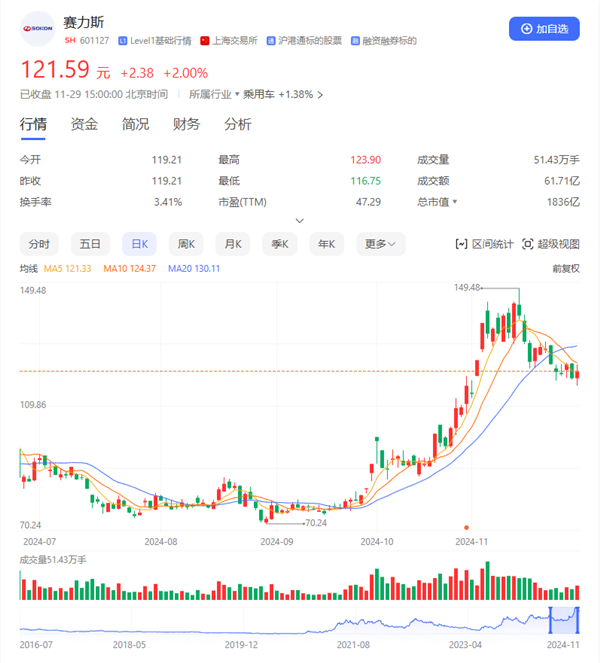The height and width of the screenshot is (663, 600).
Task: Click the 前复权 price adjustment option
Action: (565, 268)
